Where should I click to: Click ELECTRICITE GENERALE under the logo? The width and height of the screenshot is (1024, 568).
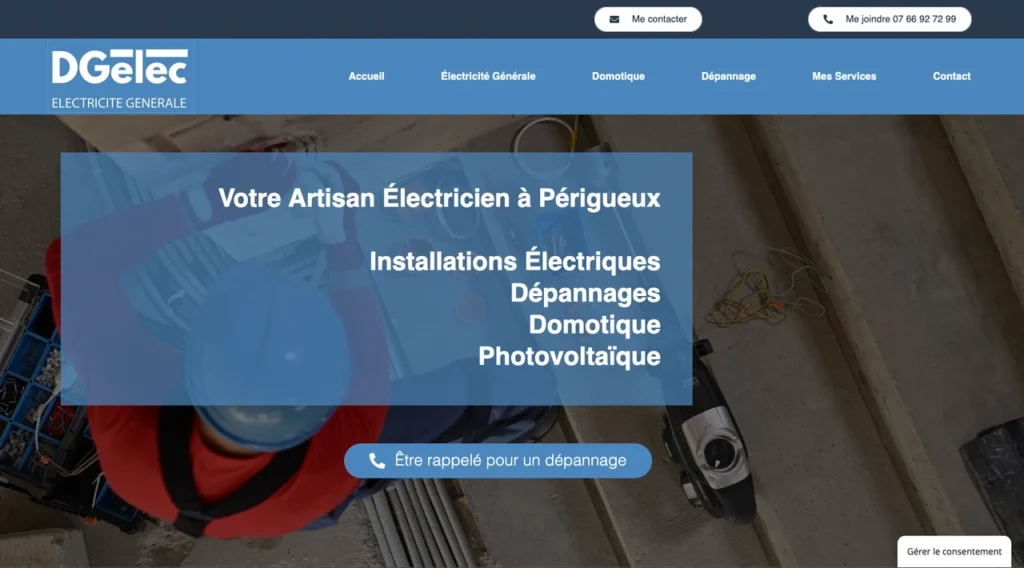point(119,103)
